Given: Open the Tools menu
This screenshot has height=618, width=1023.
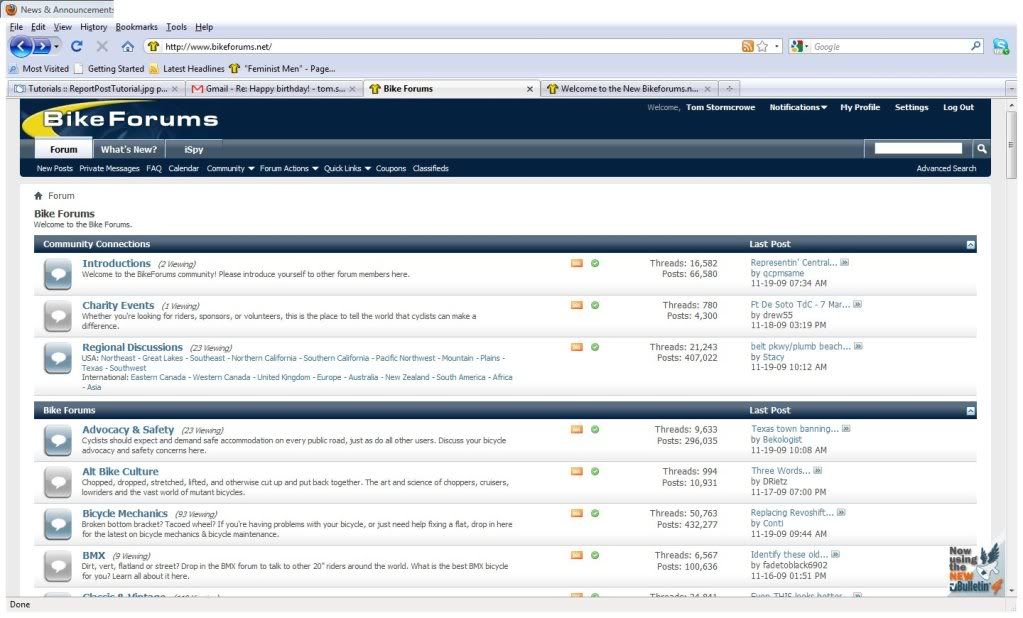Looking at the screenshot, I should pyautogui.click(x=176, y=27).
